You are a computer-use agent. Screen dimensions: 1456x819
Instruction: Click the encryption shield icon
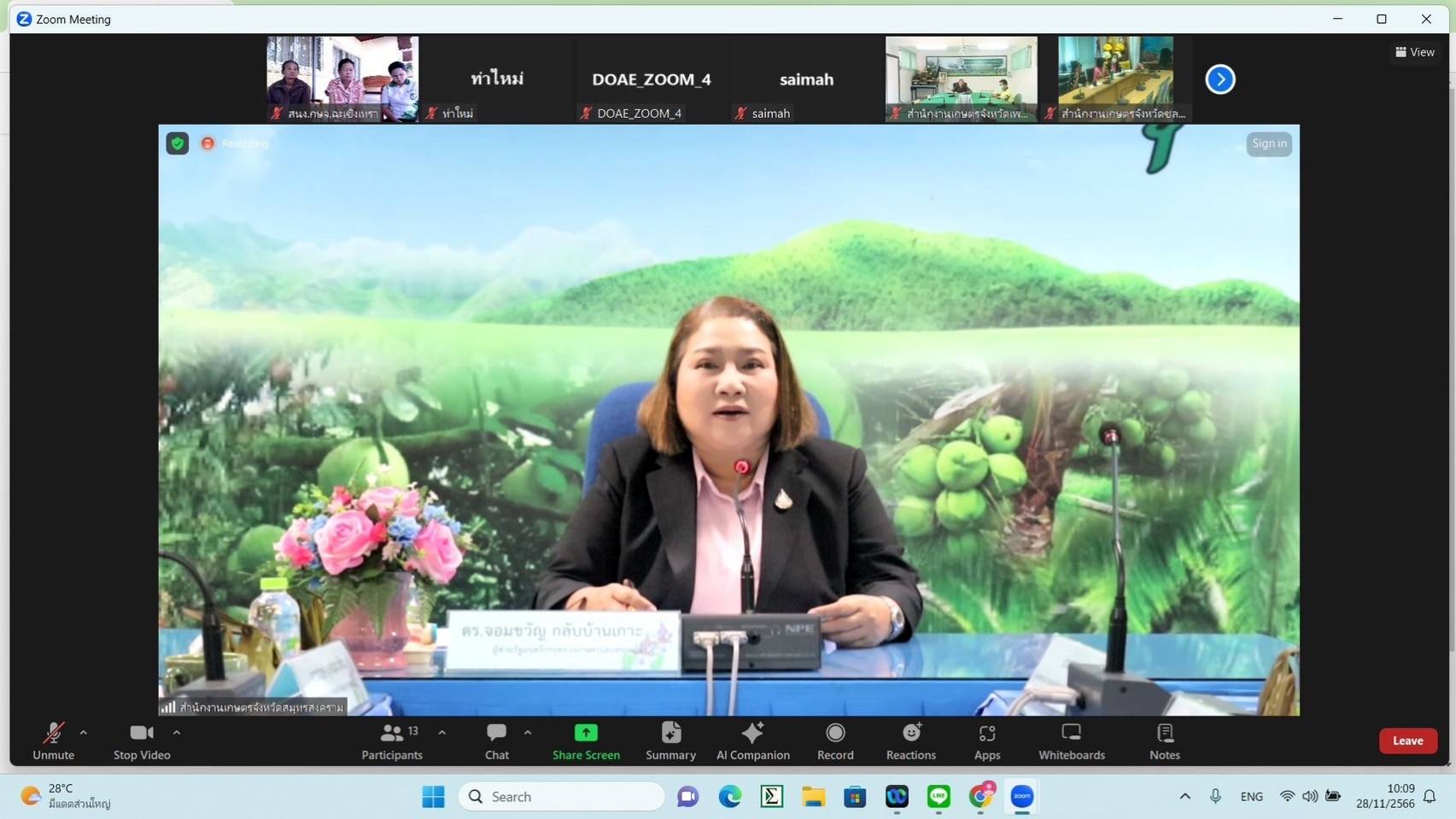(x=178, y=143)
